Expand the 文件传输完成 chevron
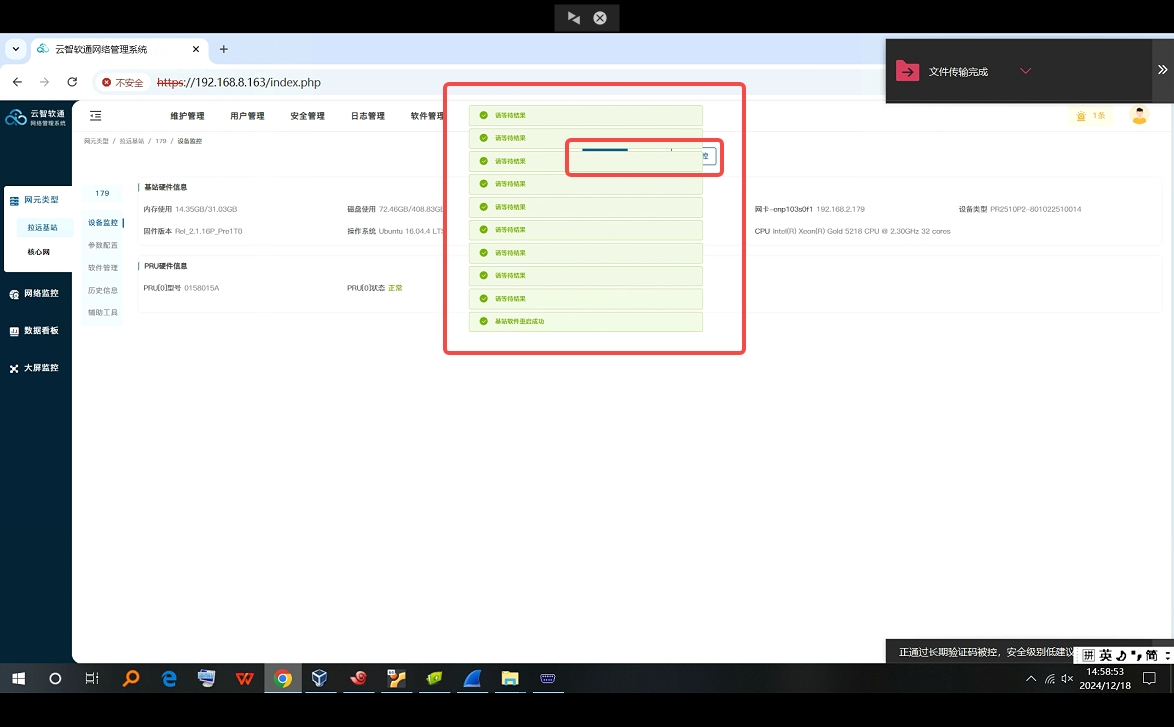This screenshot has width=1174, height=727. [x=1026, y=71]
